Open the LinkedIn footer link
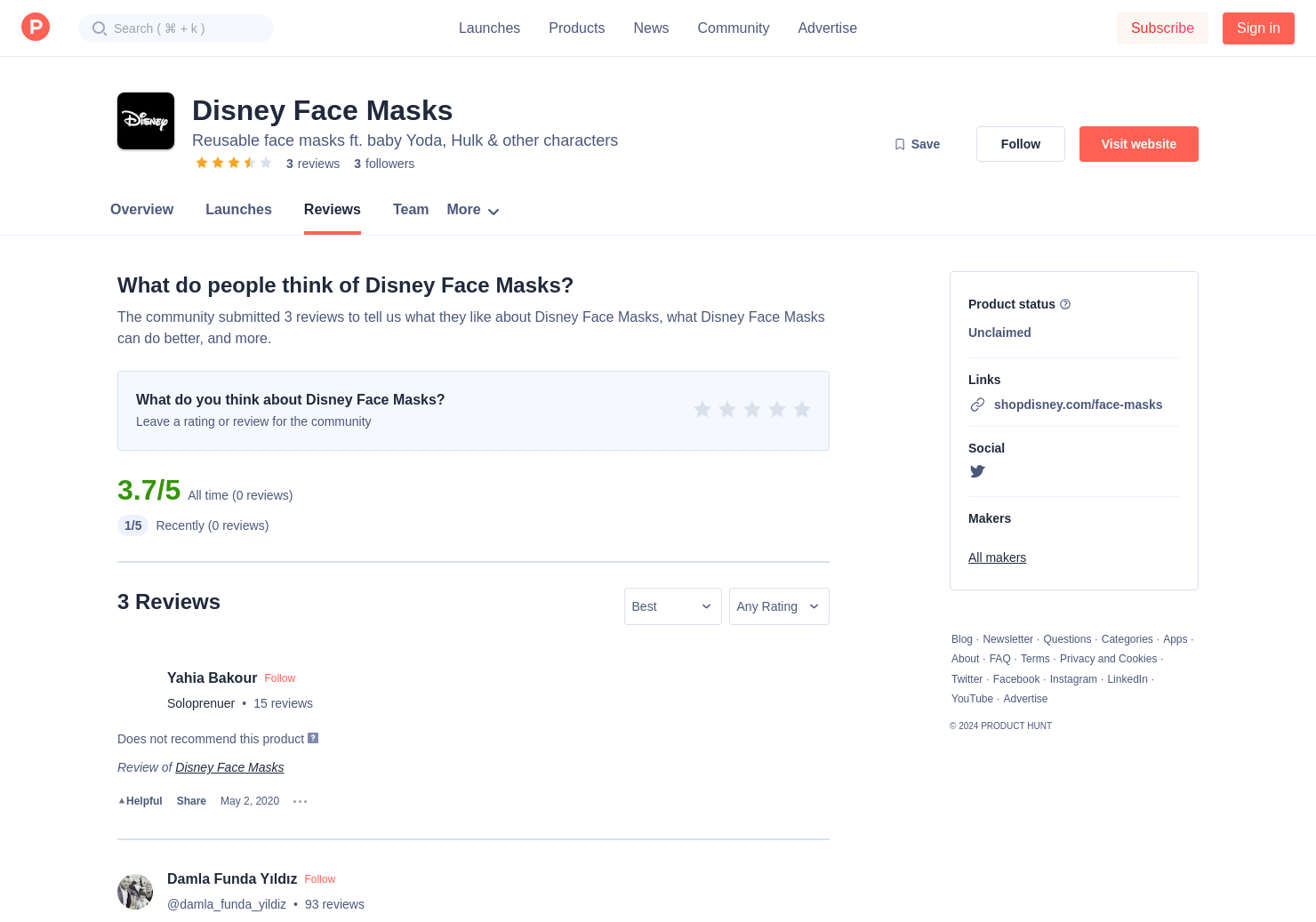 1127,679
